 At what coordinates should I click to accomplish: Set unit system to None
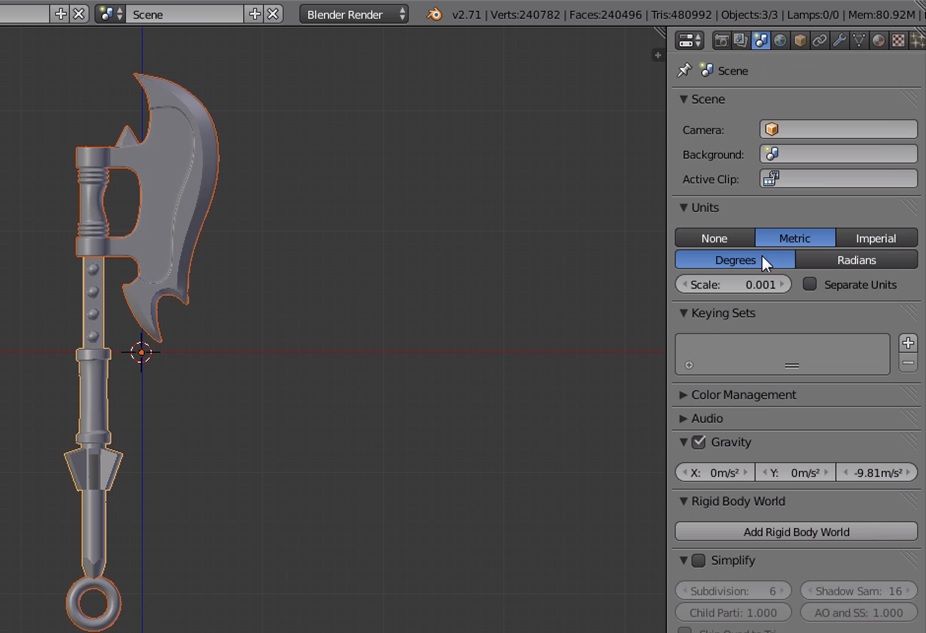coord(715,238)
